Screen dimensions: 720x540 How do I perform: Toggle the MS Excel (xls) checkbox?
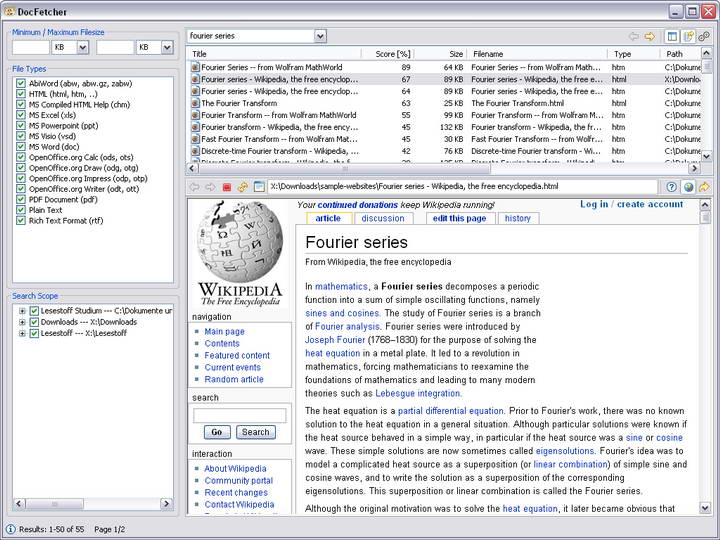(x=21, y=115)
